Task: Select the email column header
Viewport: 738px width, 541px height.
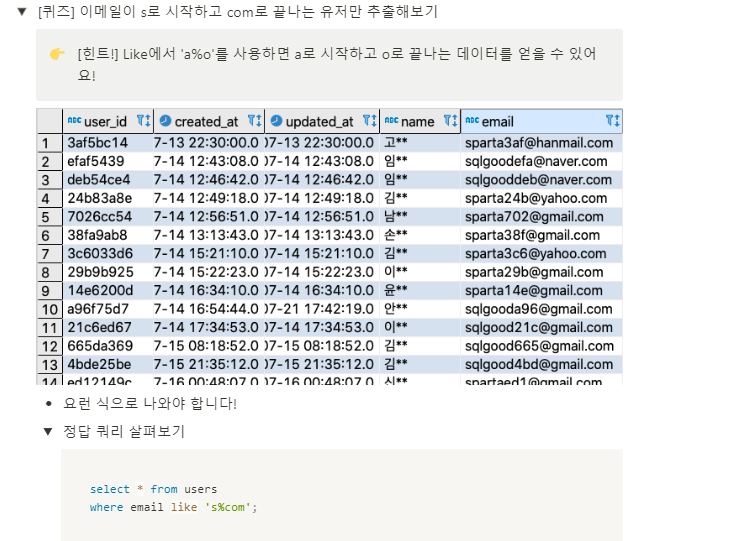Action: click(x=541, y=121)
